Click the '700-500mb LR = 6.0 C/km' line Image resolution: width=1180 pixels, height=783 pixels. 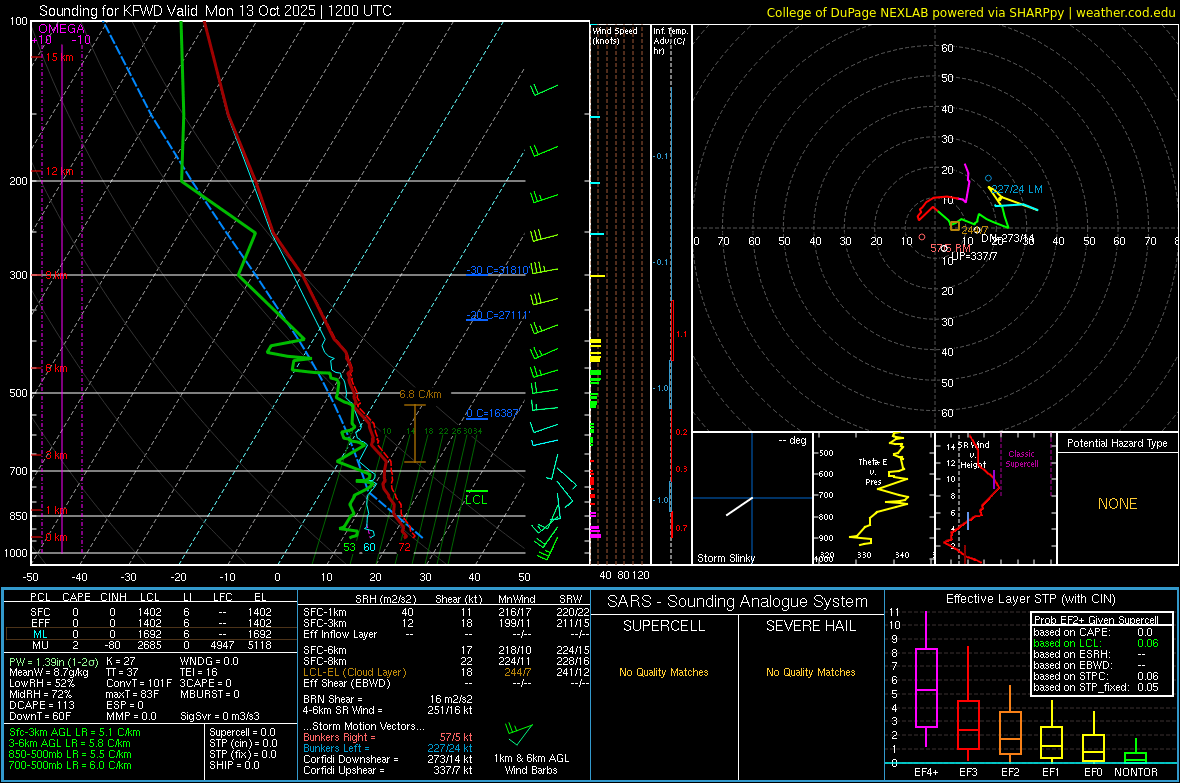point(70,766)
